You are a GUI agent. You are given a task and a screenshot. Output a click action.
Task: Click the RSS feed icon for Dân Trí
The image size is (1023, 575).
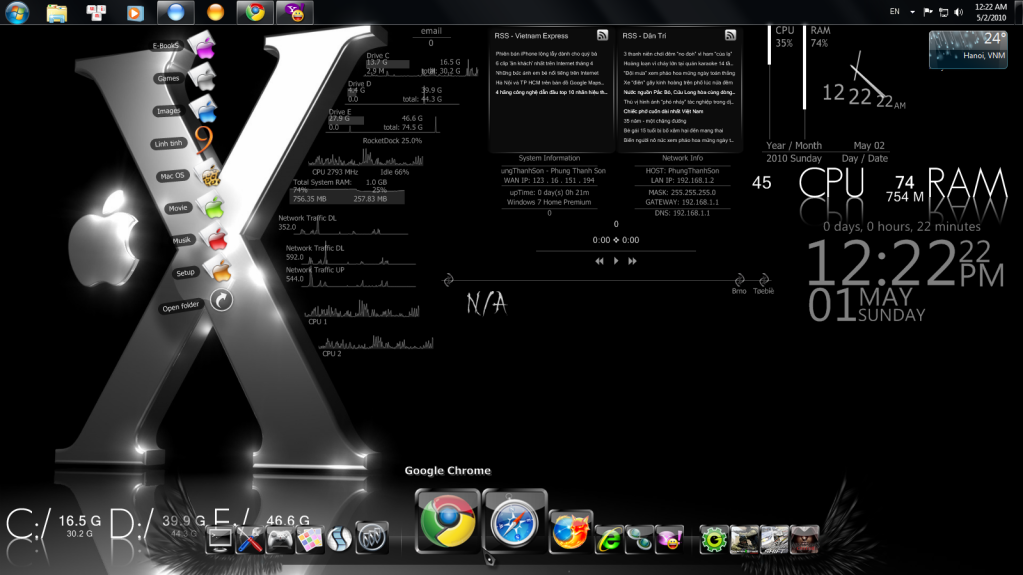(x=730, y=35)
